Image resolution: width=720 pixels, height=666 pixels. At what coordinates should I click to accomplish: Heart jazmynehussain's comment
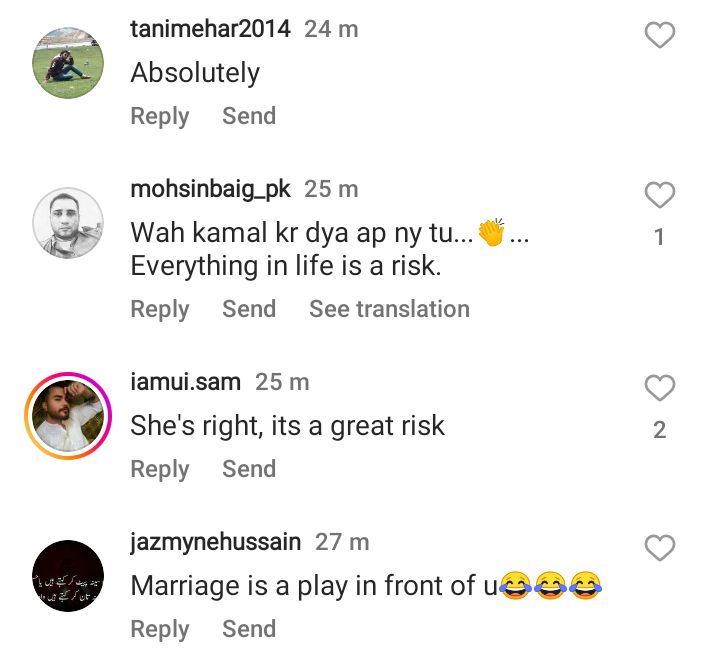pyautogui.click(x=659, y=547)
